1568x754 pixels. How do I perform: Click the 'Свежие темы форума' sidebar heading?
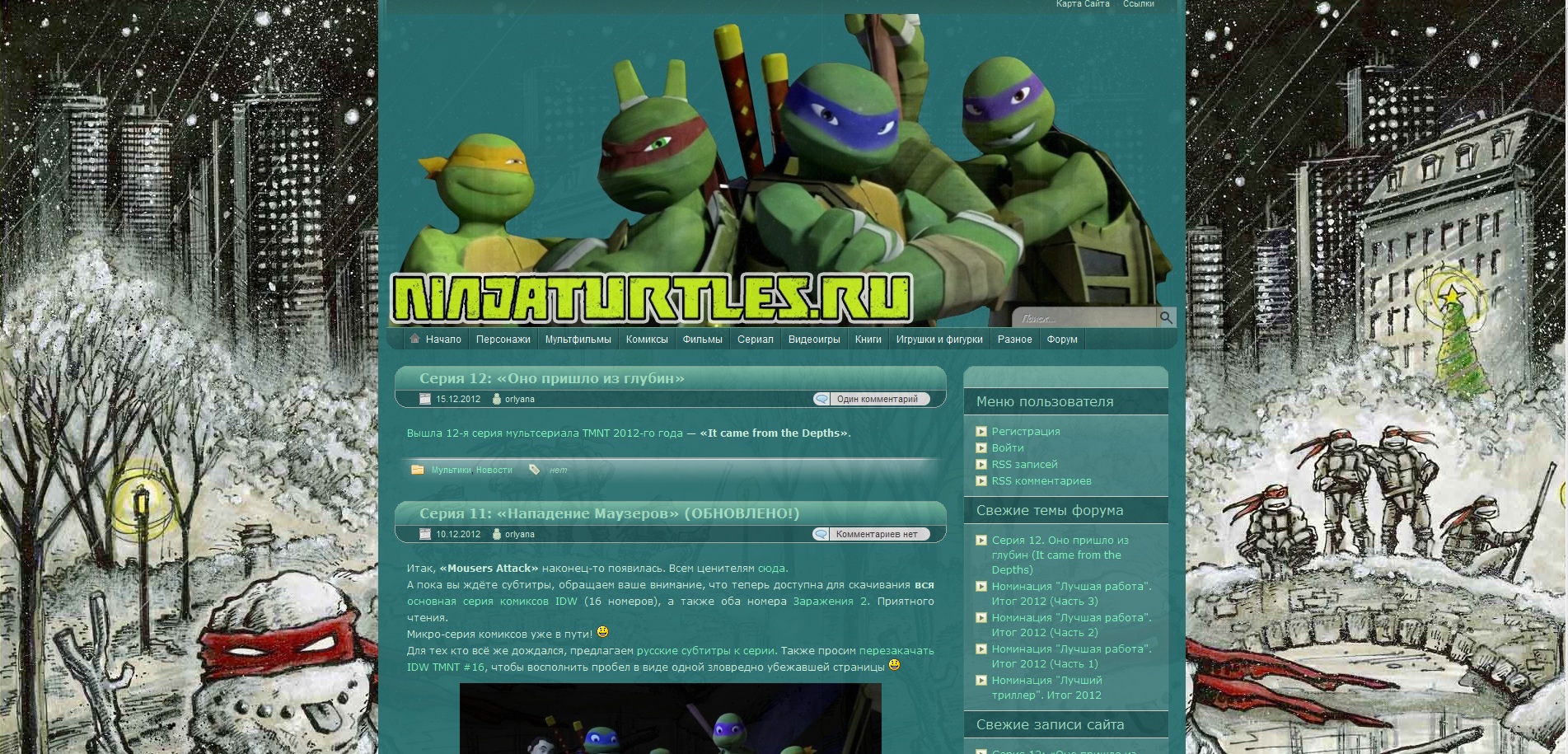coord(1050,510)
